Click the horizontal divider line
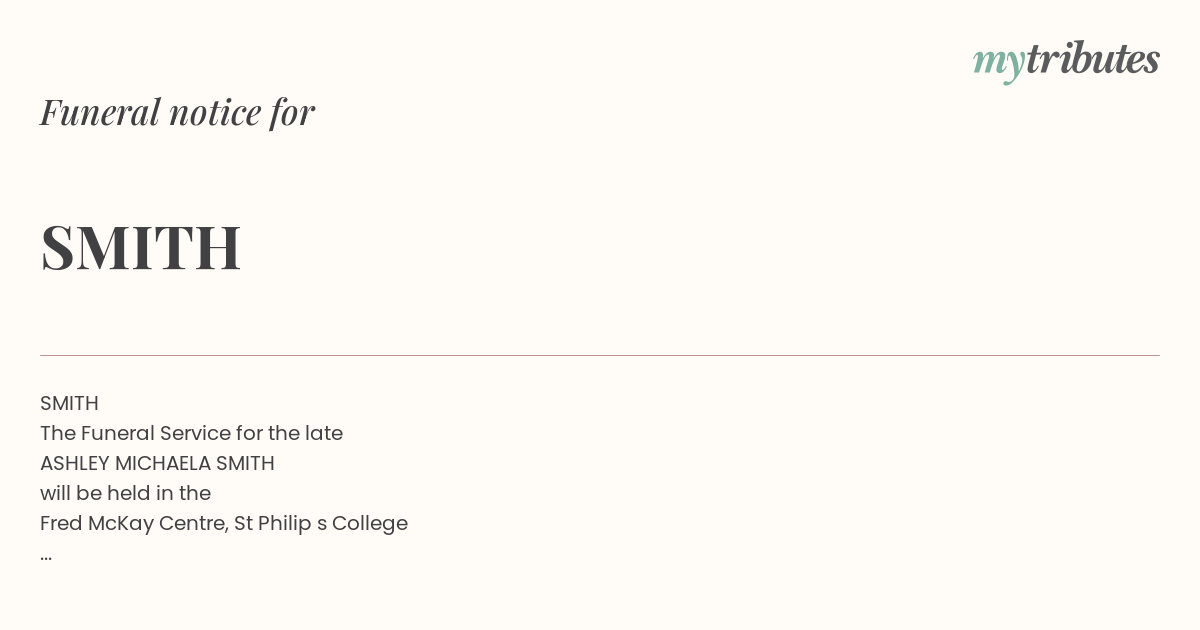Image resolution: width=1200 pixels, height=630 pixels. click(x=600, y=355)
